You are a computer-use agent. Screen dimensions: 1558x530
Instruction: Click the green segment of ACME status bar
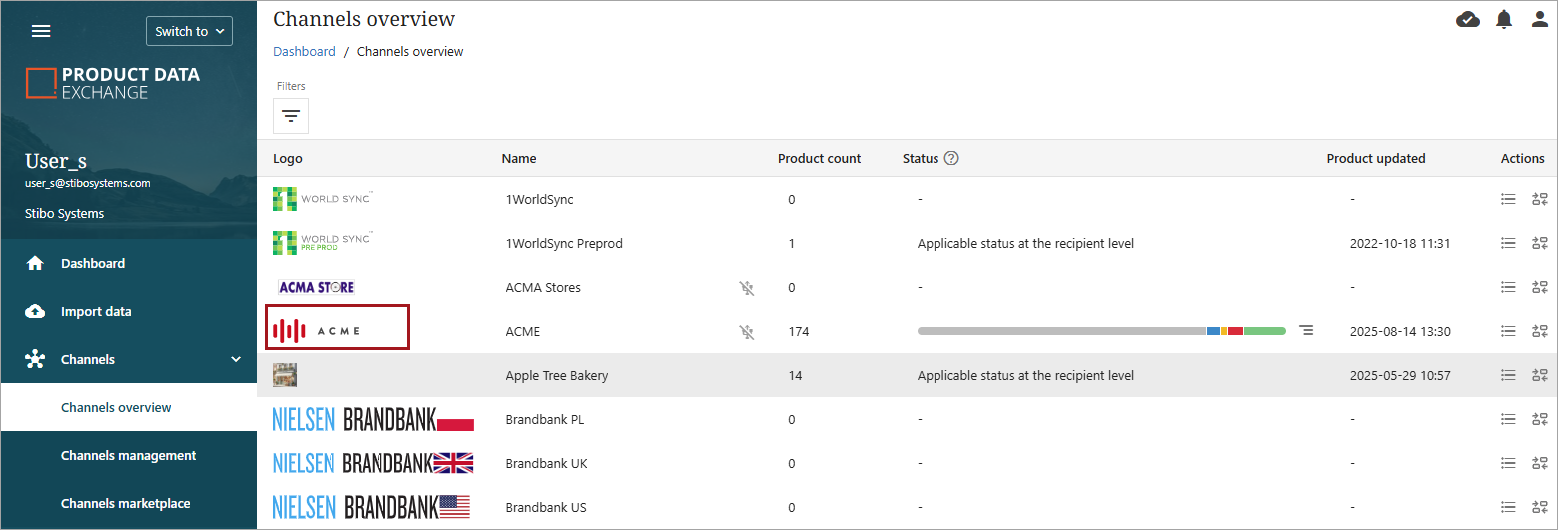tap(1264, 331)
